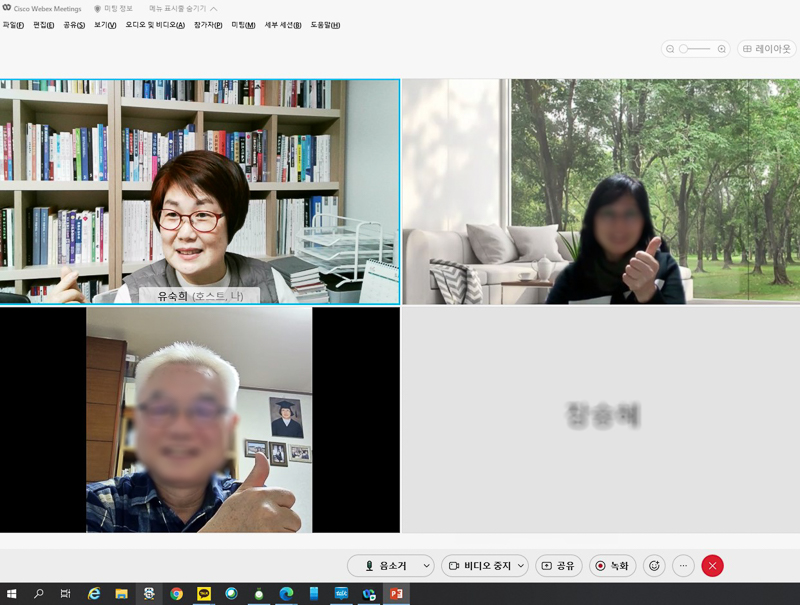Image resolution: width=800 pixels, height=605 pixels.
Task: Collapse menu bar via 메뉴 표시줄 숨기기
Action: click(x=182, y=9)
